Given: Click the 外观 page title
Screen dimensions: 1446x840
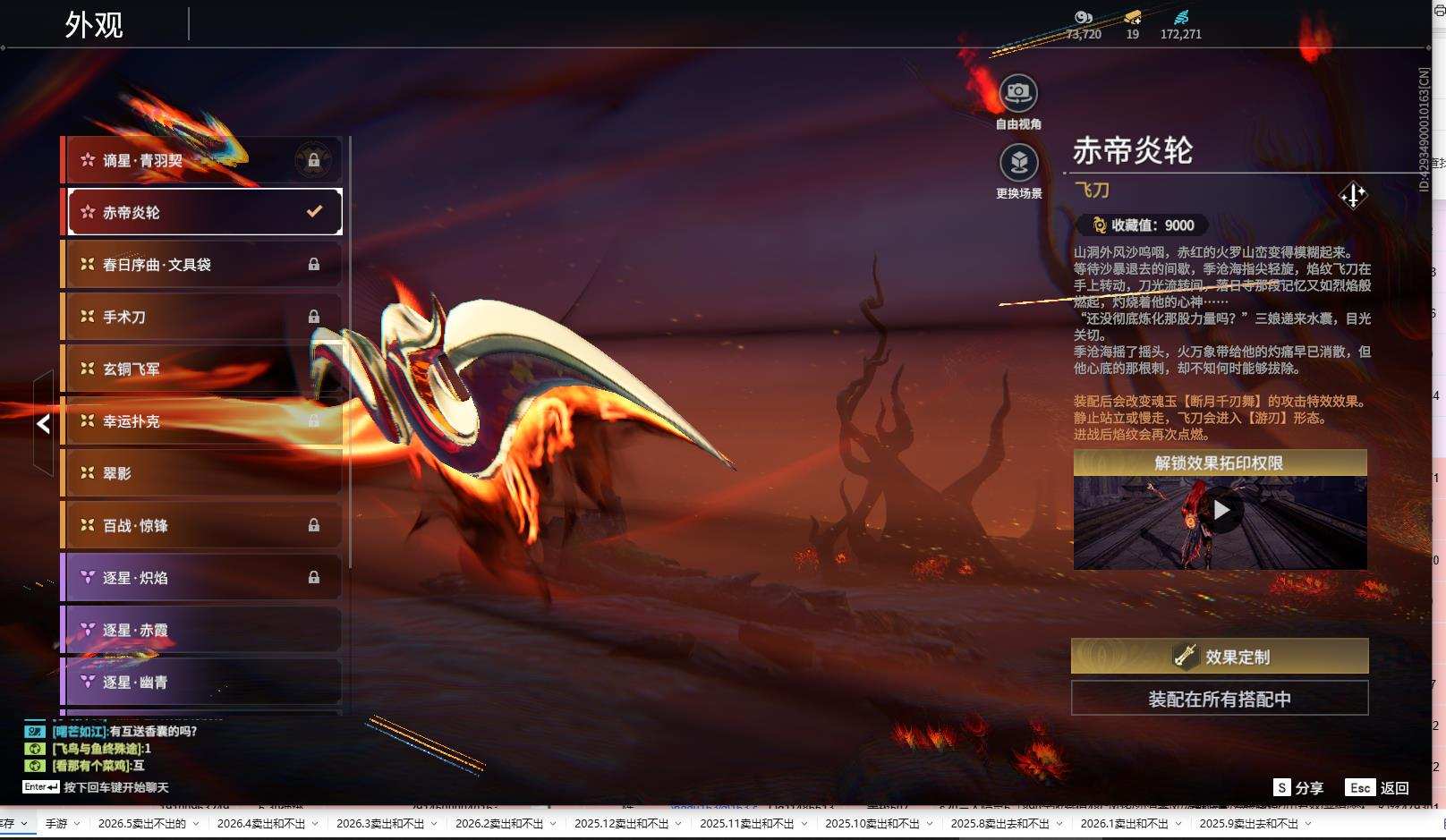Looking at the screenshot, I should tap(93, 24).
